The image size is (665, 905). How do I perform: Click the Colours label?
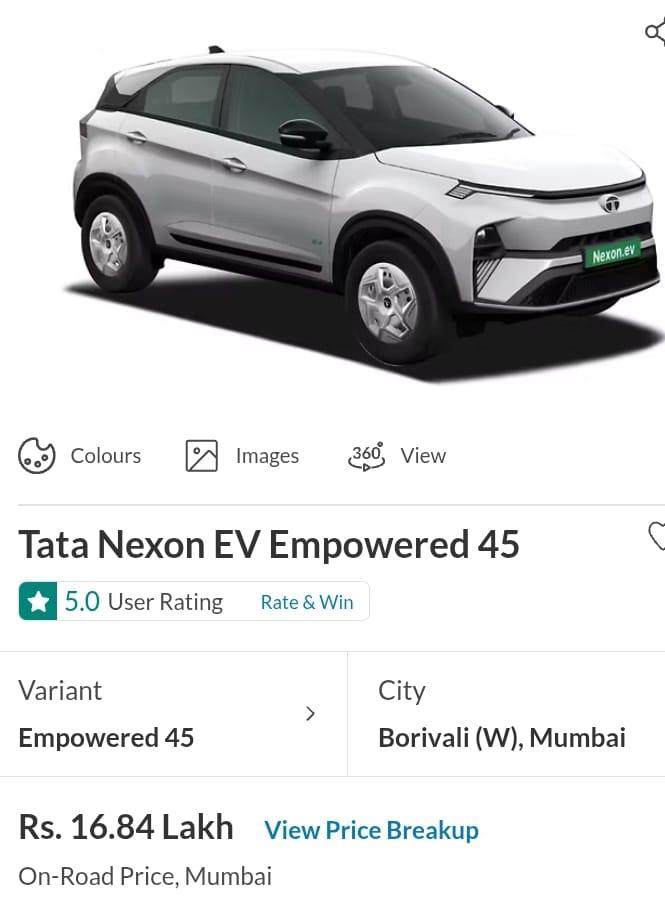pyautogui.click(x=106, y=455)
